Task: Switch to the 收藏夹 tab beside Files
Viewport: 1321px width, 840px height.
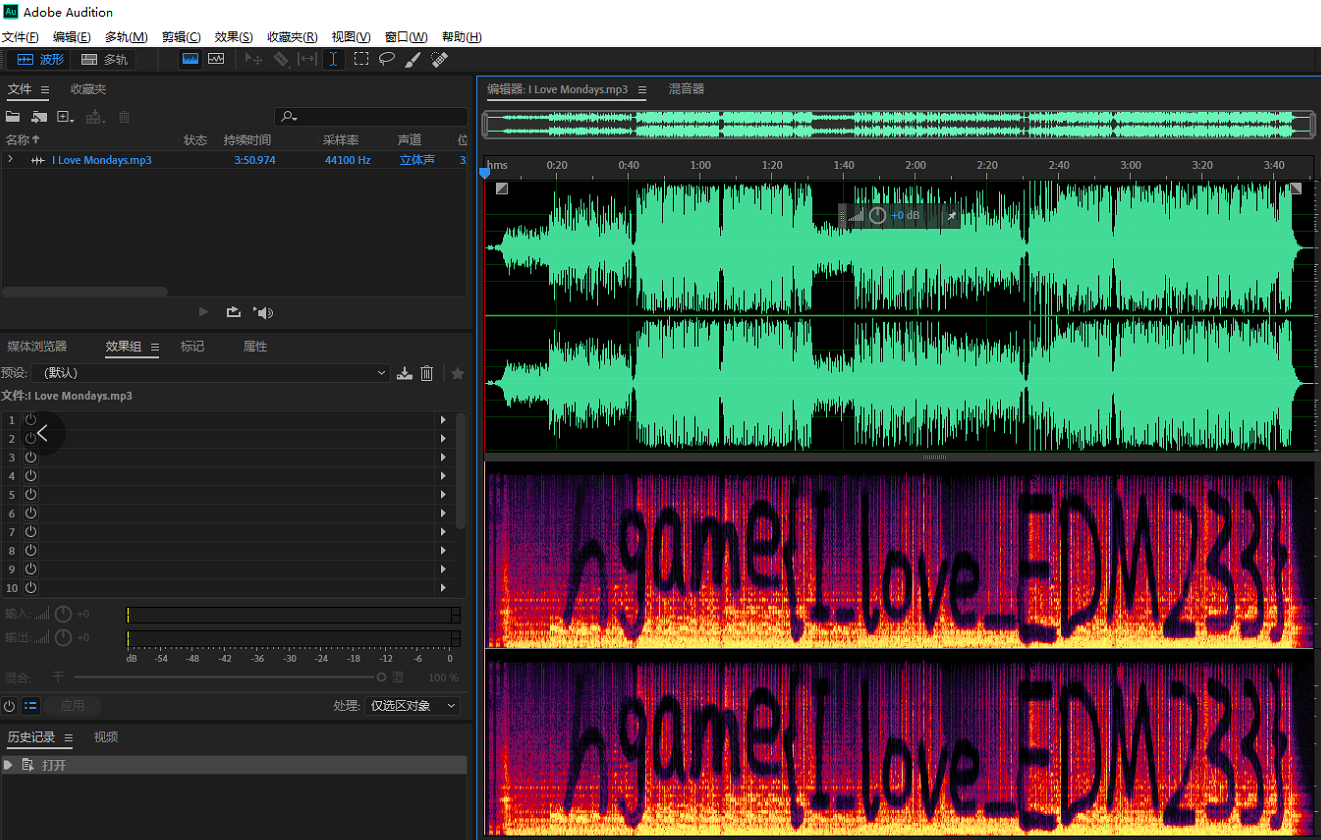Action: click(88, 90)
